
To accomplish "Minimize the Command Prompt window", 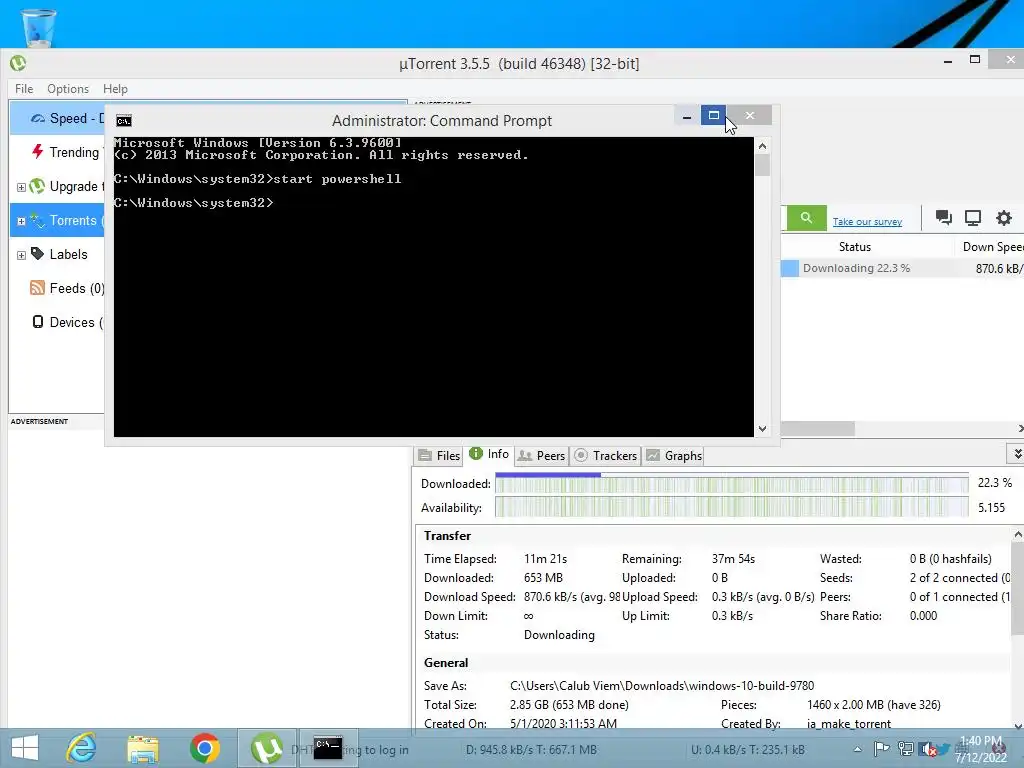I will point(686,116).
